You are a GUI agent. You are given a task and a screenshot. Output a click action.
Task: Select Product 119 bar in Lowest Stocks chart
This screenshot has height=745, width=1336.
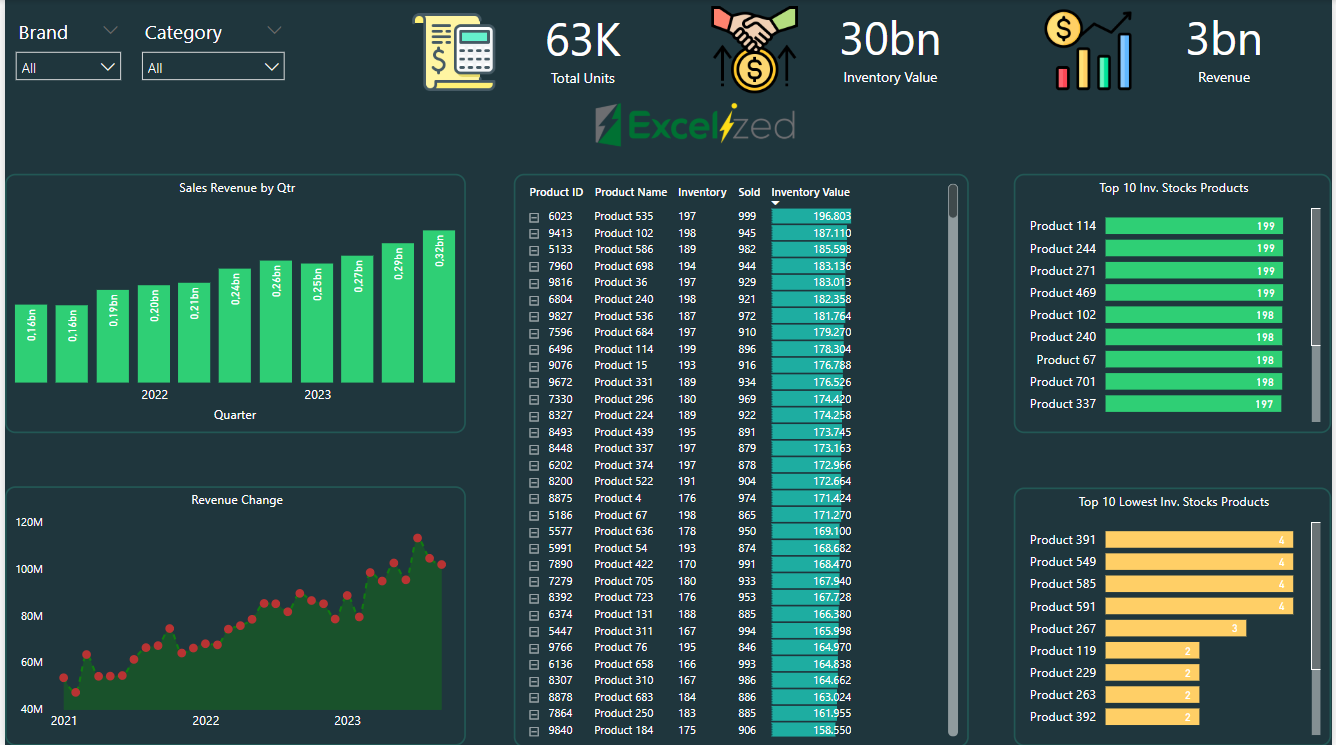click(x=1152, y=650)
